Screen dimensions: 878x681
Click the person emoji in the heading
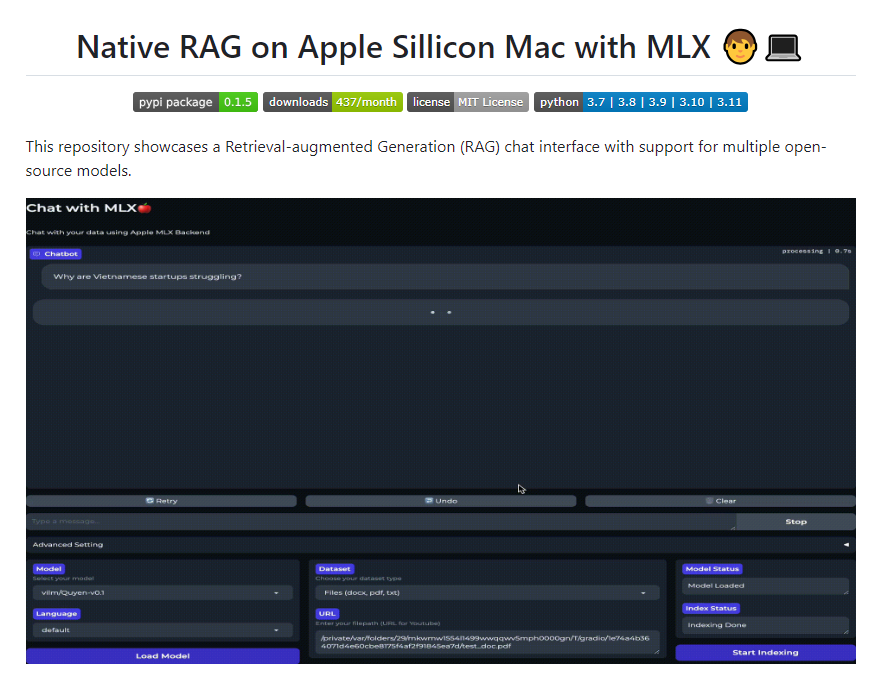coord(740,46)
